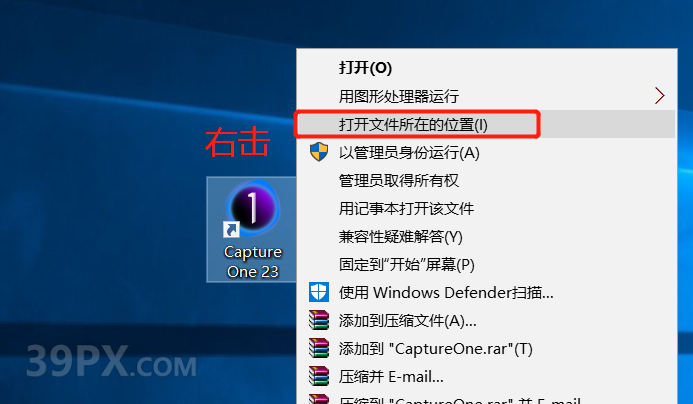Select 添加到压缩文件(A)... entry
Viewport: 693px width, 404px height.
[487, 320]
